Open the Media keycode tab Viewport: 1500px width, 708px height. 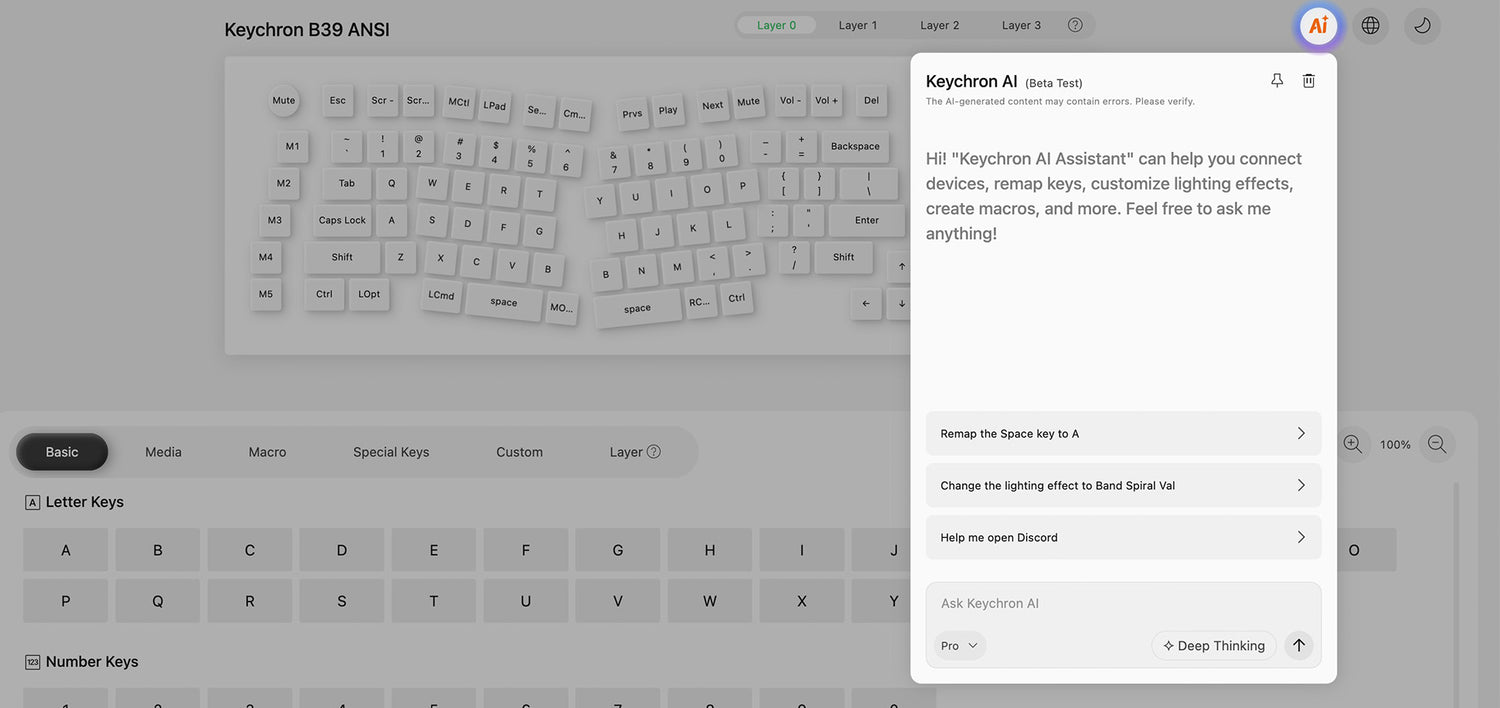point(163,452)
